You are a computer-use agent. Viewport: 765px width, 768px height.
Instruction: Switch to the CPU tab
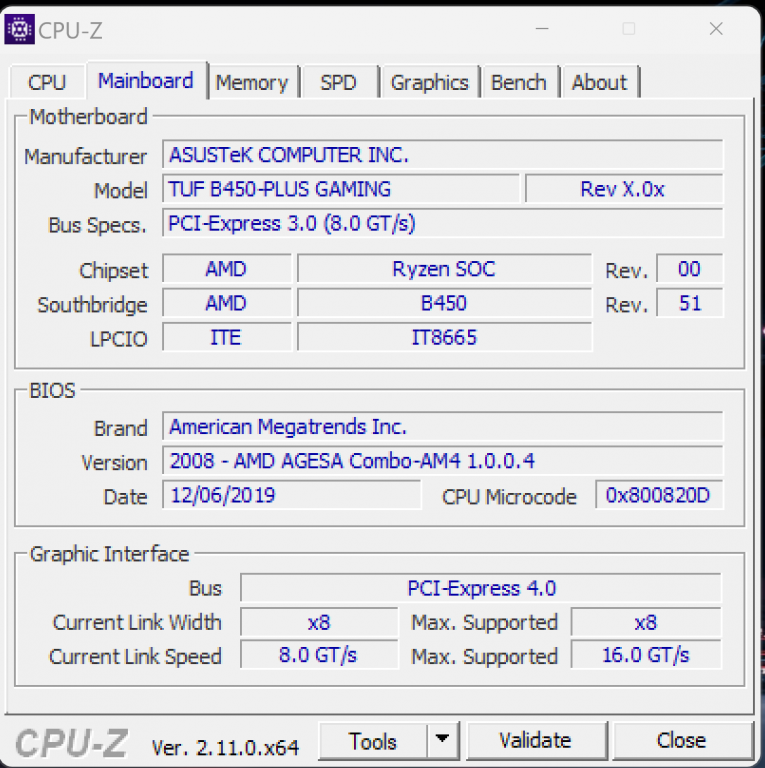coord(47,82)
